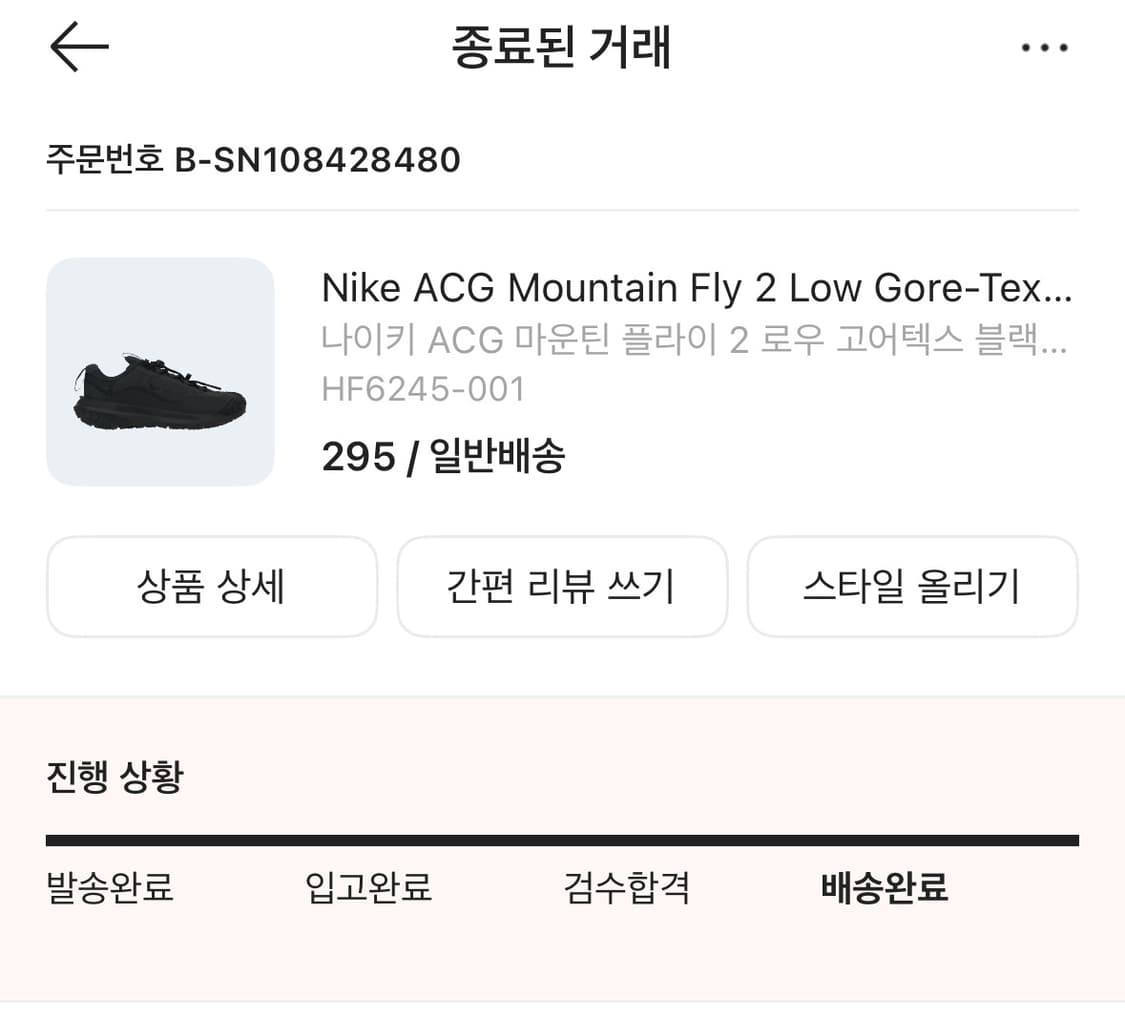This screenshot has height=1015, width=1125.
Task: Click the black progress bar
Action: click(562, 841)
